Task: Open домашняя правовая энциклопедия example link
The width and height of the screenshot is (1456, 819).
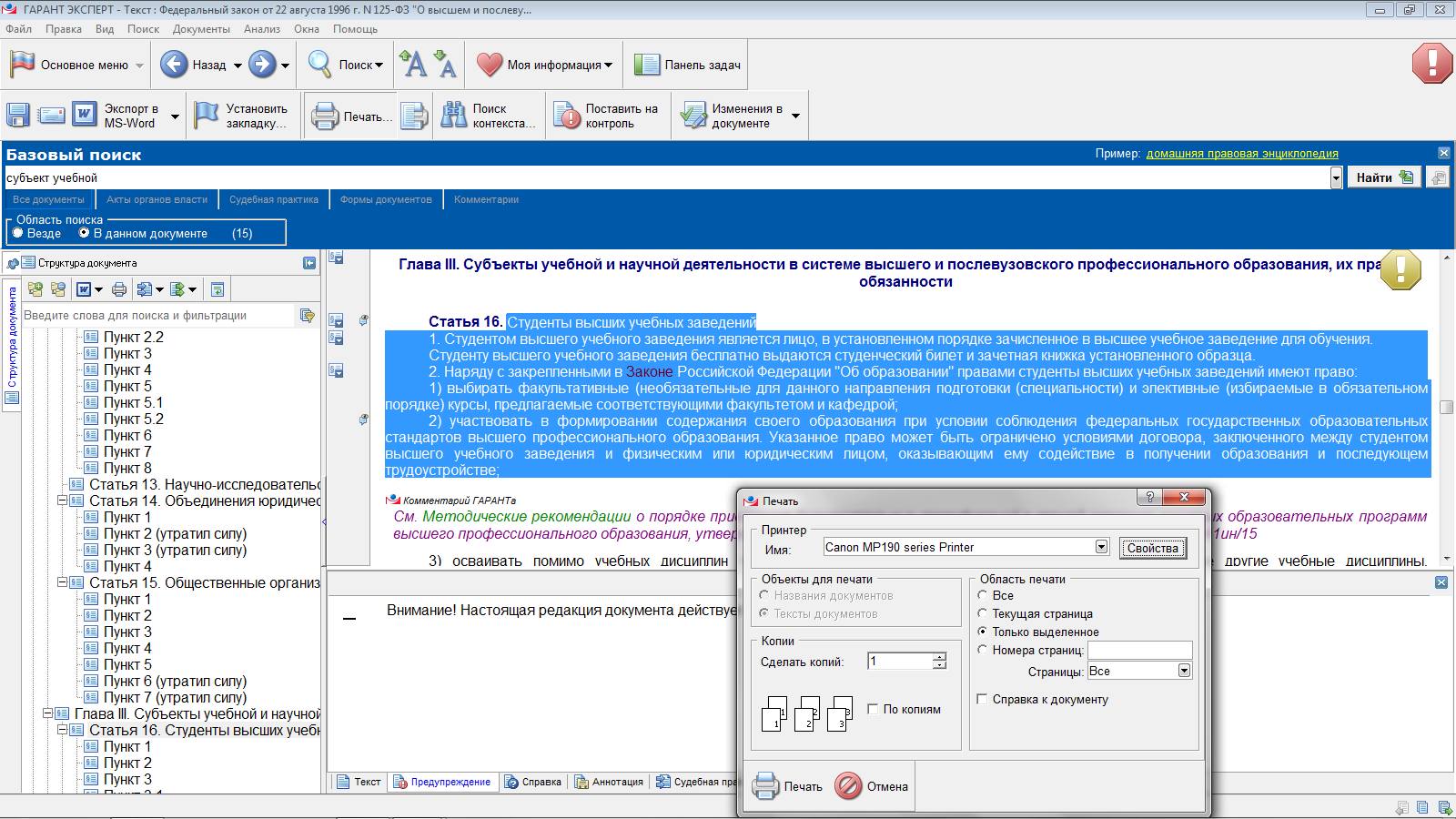Action: click(x=1242, y=153)
